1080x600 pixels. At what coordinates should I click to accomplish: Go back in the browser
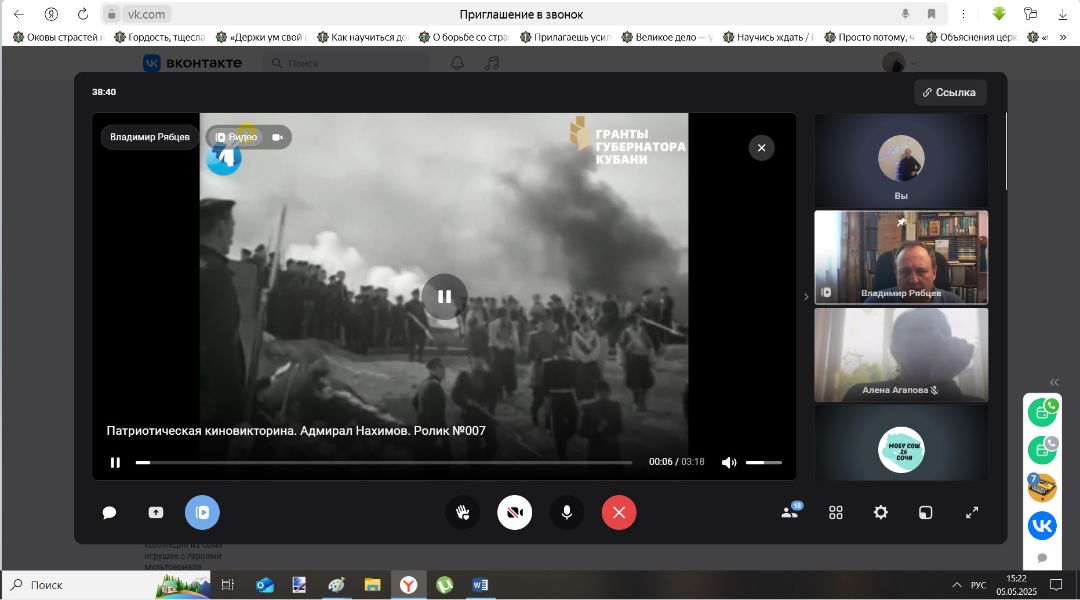pos(19,14)
